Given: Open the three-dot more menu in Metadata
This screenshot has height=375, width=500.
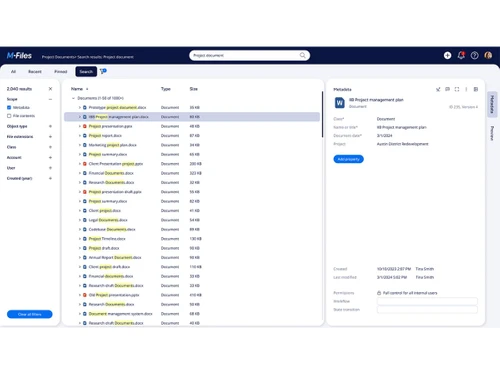Looking at the screenshot, I should (466, 89).
